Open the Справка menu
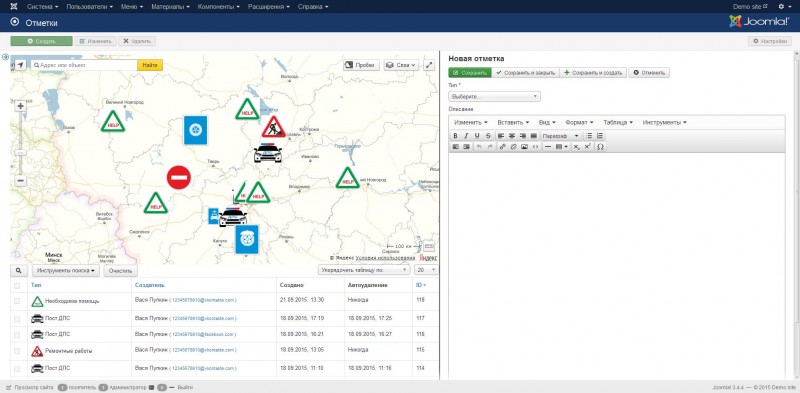This screenshot has height=393, width=800. click(313, 7)
